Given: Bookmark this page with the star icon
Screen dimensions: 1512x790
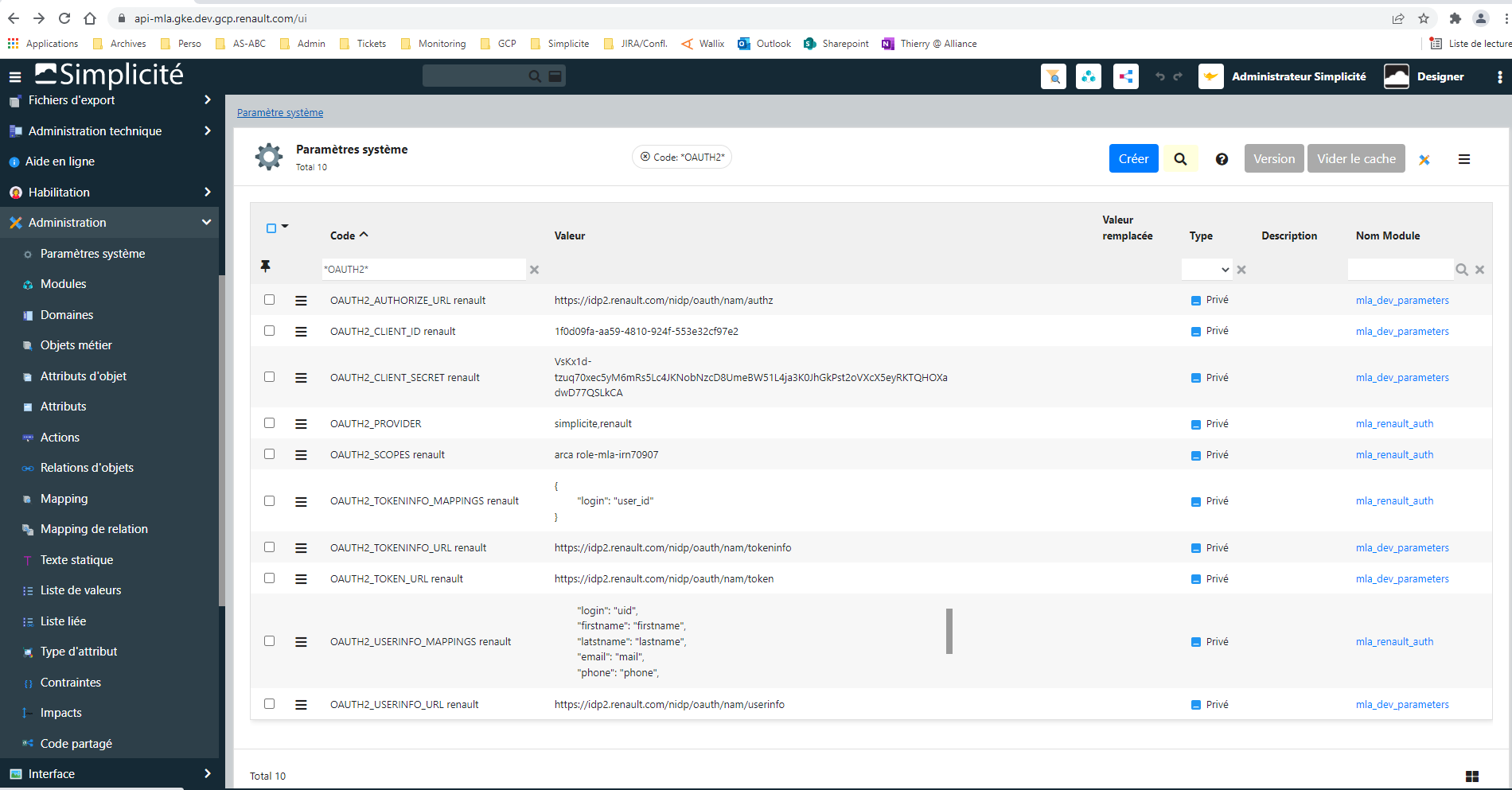Looking at the screenshot, I should [x=1424, y=18].
